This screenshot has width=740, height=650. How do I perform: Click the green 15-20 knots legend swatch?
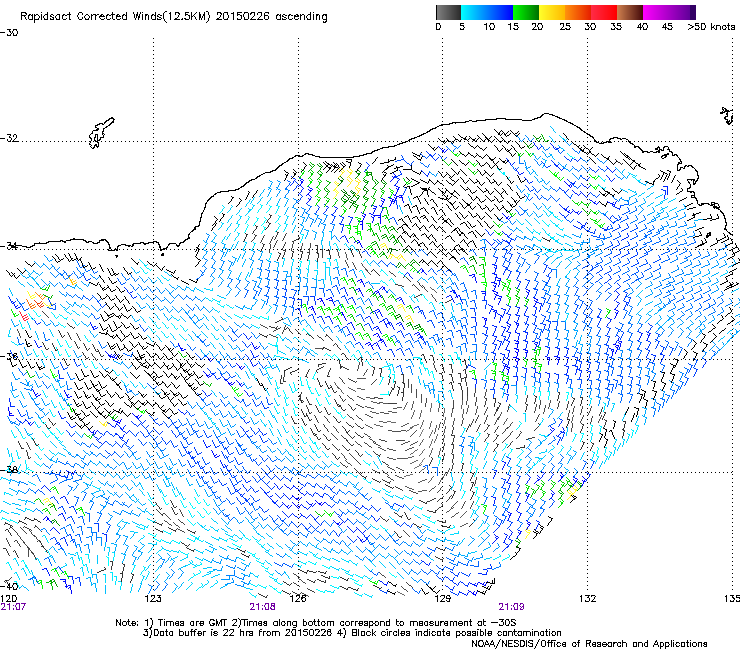coord(526,12)
